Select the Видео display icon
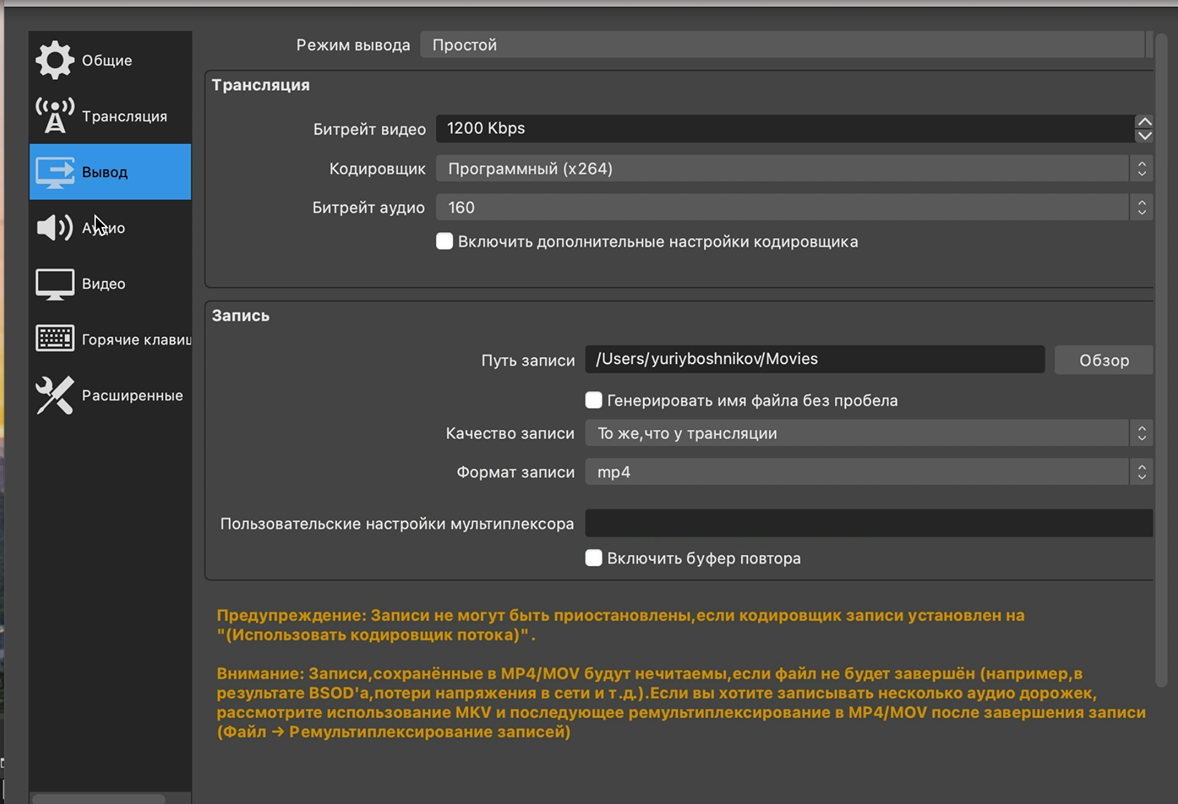 pyautogui.click(x=55, y=283)
